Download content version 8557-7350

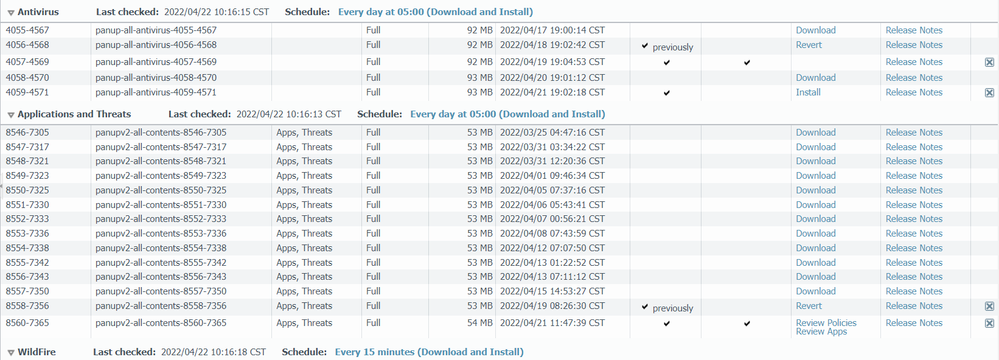pyautogui.click(x=816, y=291)
